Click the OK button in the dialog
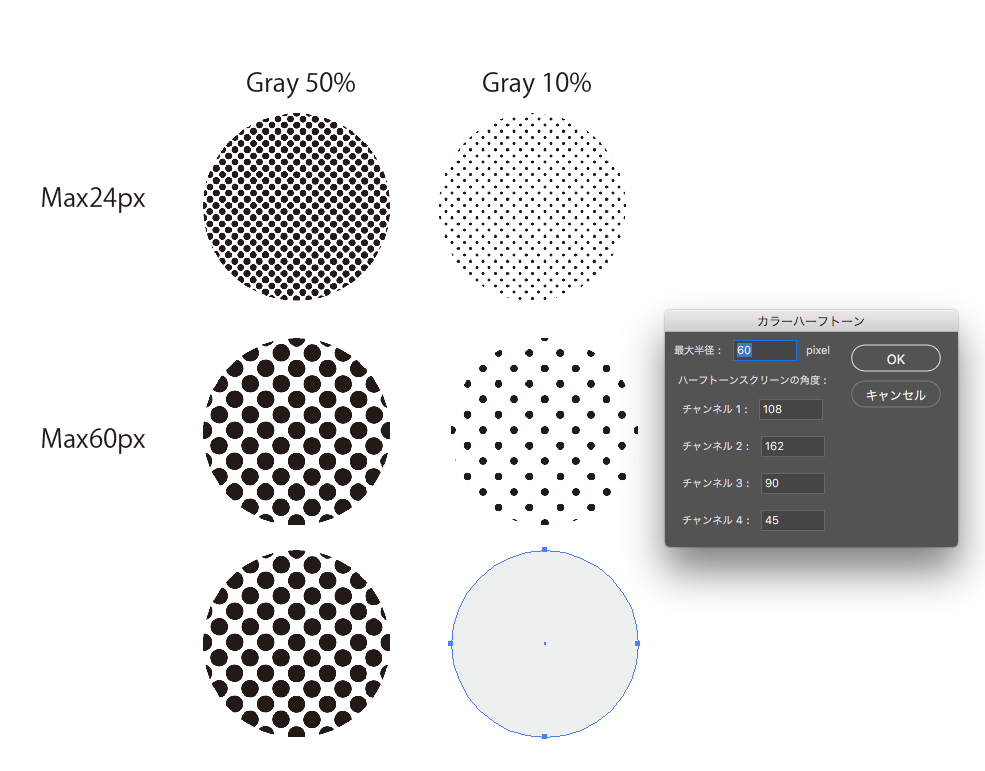 (x=895, y=358)
